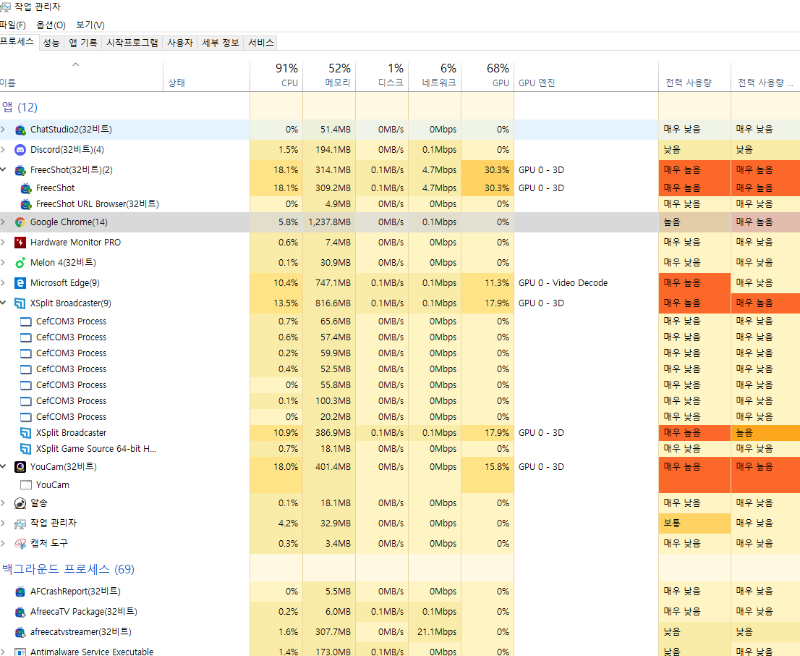Click Chrome's 1,237.8MB memory cell
This screenshot has height=656, width=800.
pos(329,222)
